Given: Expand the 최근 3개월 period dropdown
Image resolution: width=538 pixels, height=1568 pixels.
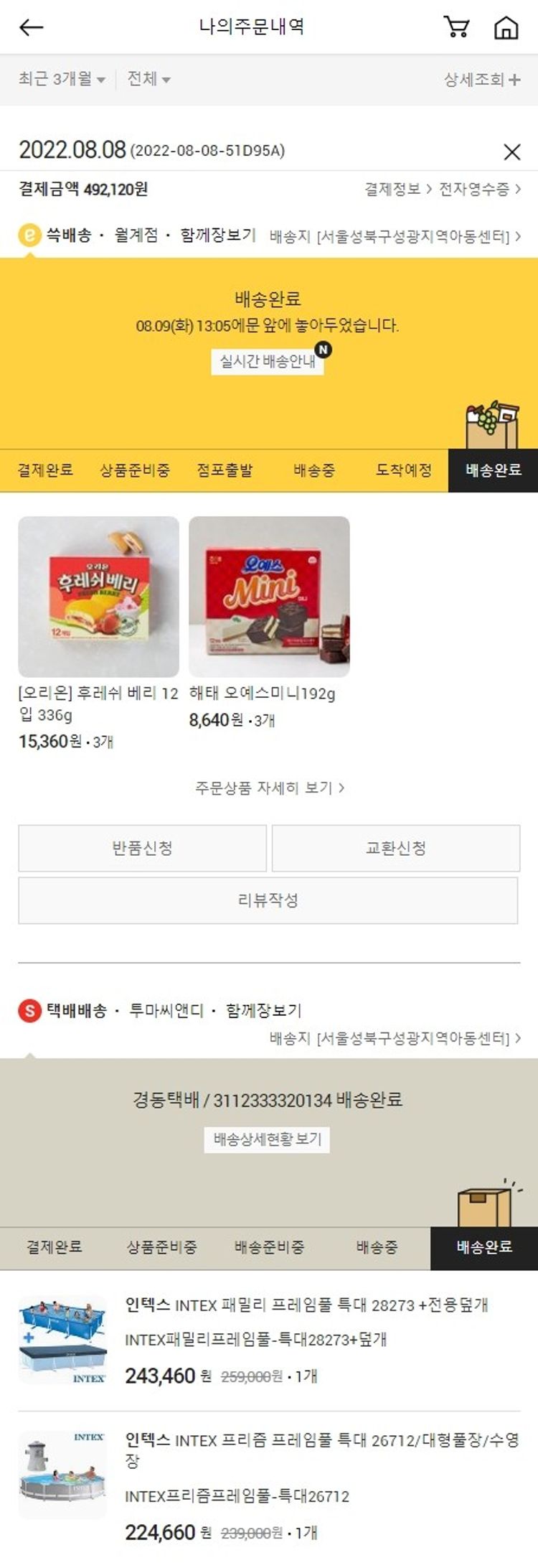Looking at the screenshot, I should 62,79.
